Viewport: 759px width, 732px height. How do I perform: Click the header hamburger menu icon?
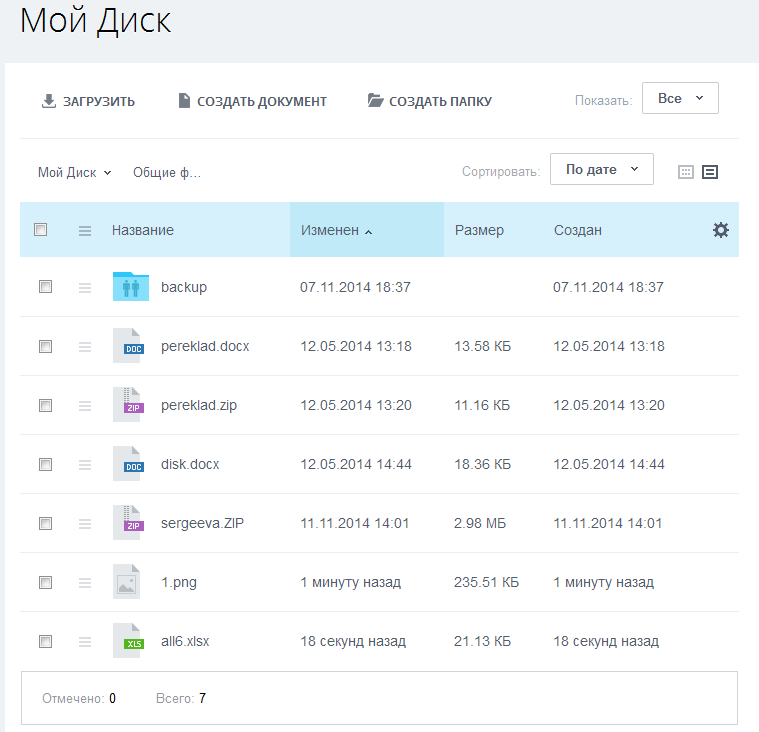[x=85, y=230]
